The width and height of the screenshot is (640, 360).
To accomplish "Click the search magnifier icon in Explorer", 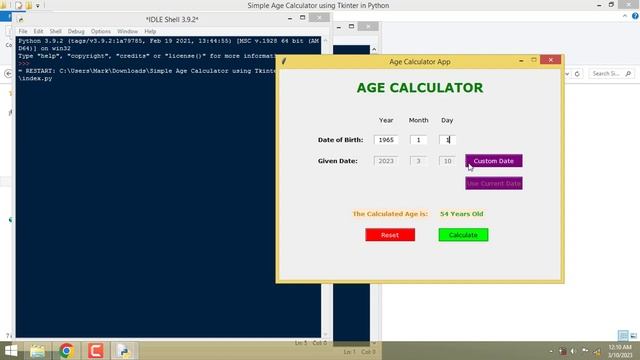I will point(628,73).
